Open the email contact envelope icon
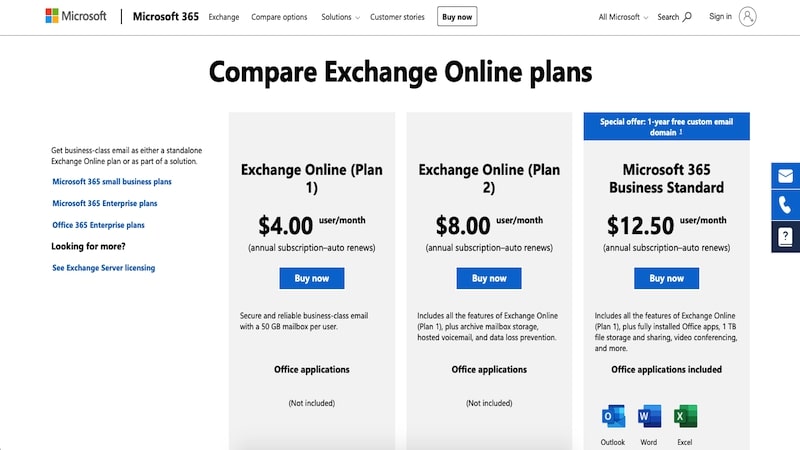Image resolution: width=800 pixels, height=450 pixels. [785, 176]
